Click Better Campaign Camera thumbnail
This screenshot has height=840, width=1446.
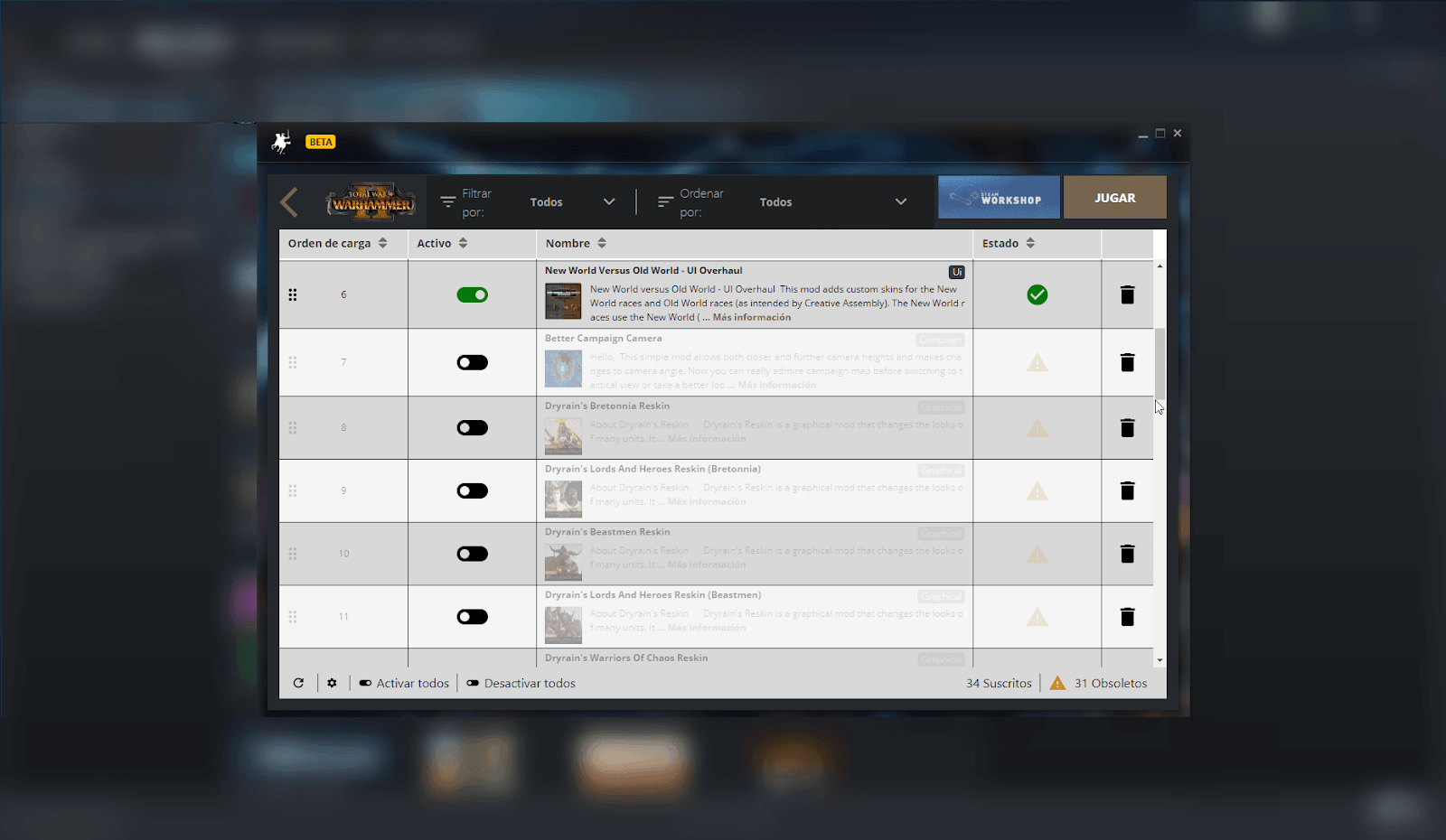pyautogui.click(x=563, y=369)
